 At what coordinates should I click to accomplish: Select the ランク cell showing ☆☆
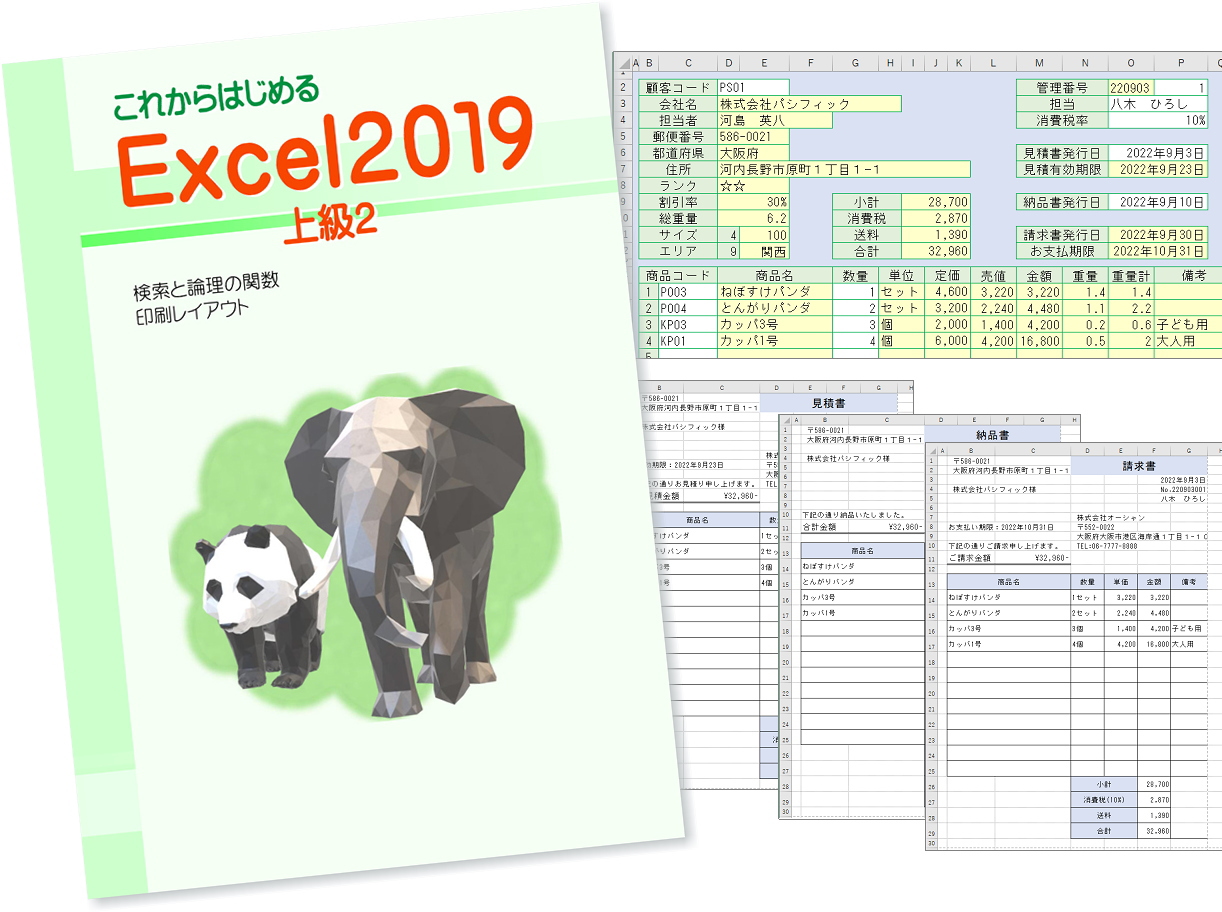(x=753, y=185)
